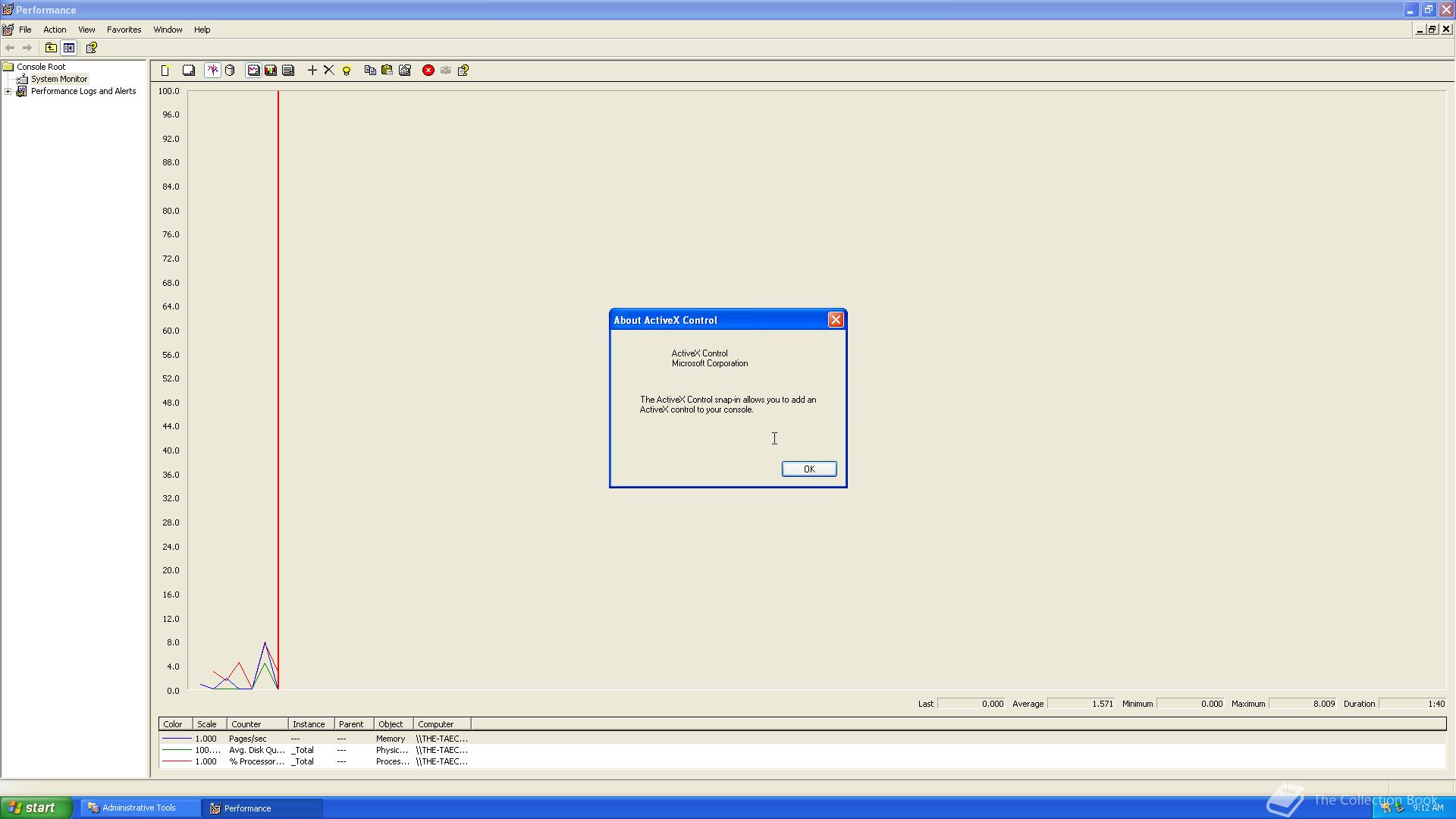
Task: Open Administrative Tools from the taskbar
Action: [139, 808]
